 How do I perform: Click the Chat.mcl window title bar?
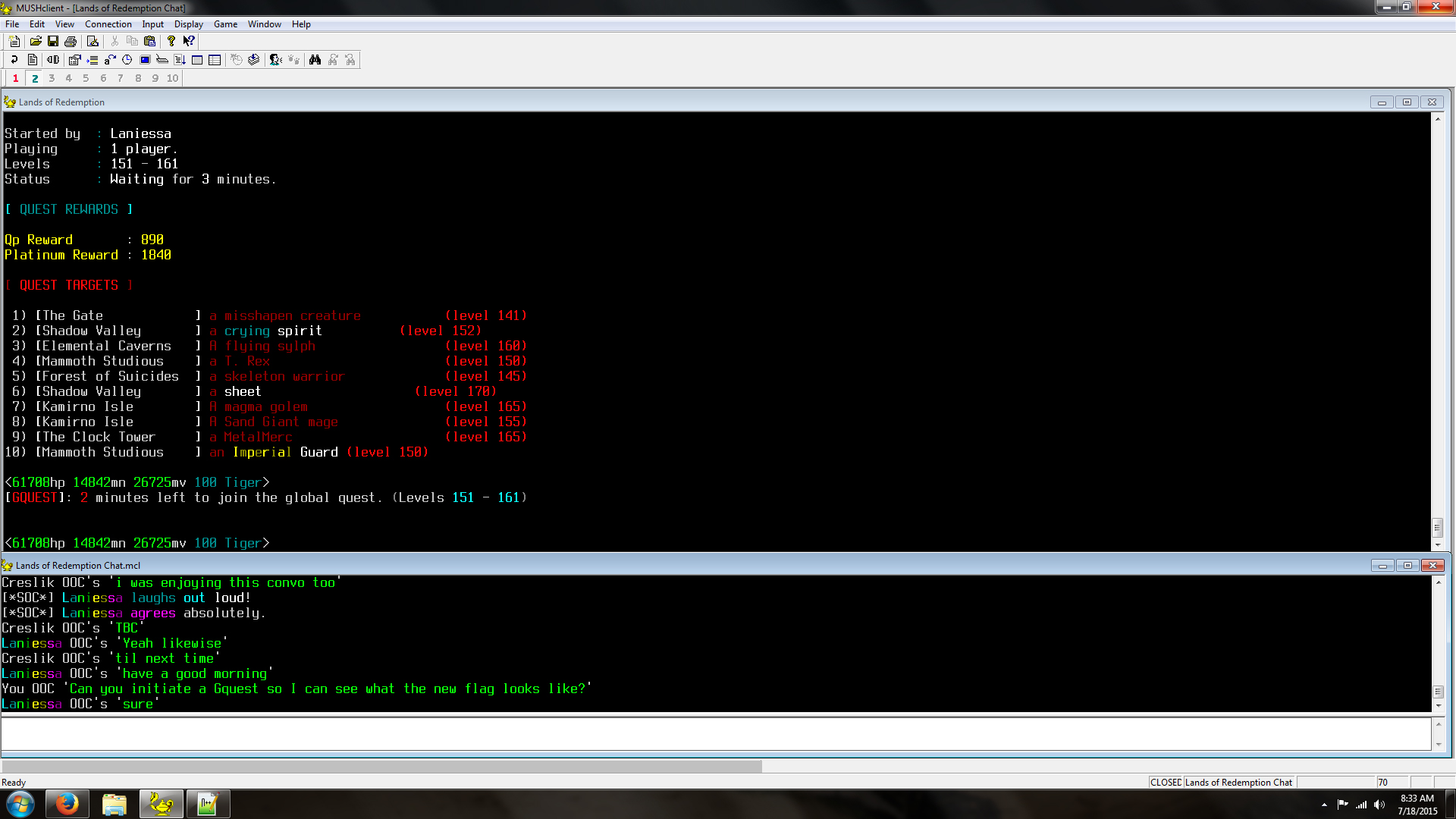pyautogui.click(x=77, y=566)
